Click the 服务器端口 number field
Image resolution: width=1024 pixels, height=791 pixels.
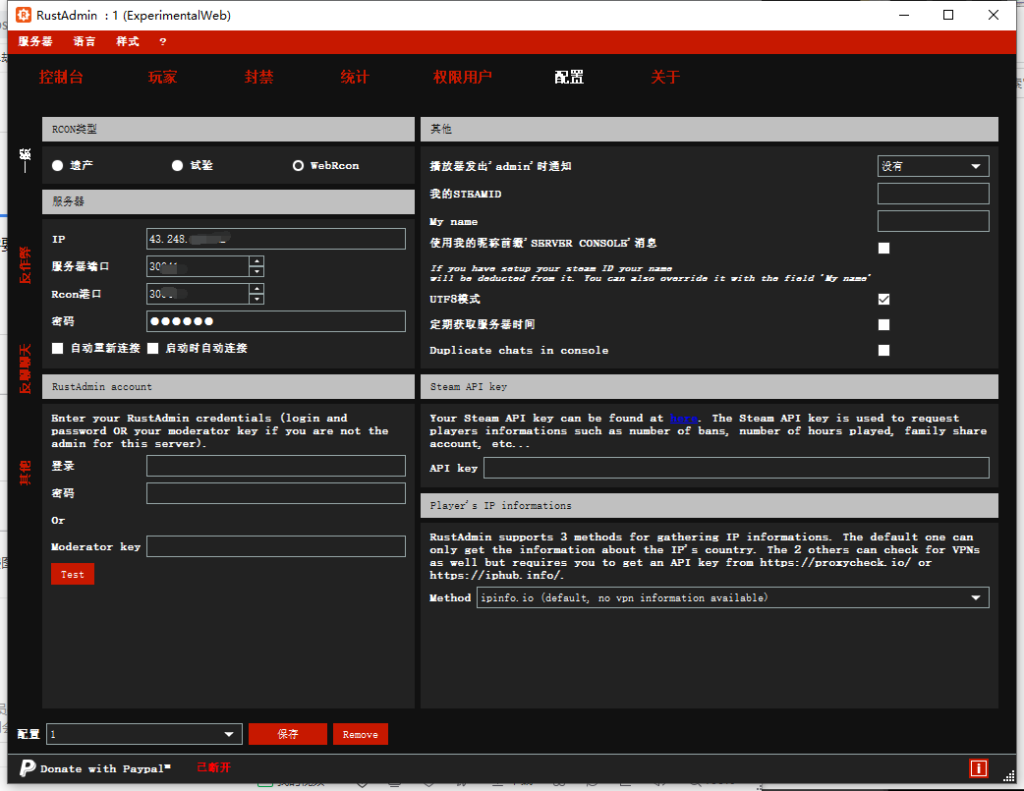(x=197, y=266)
